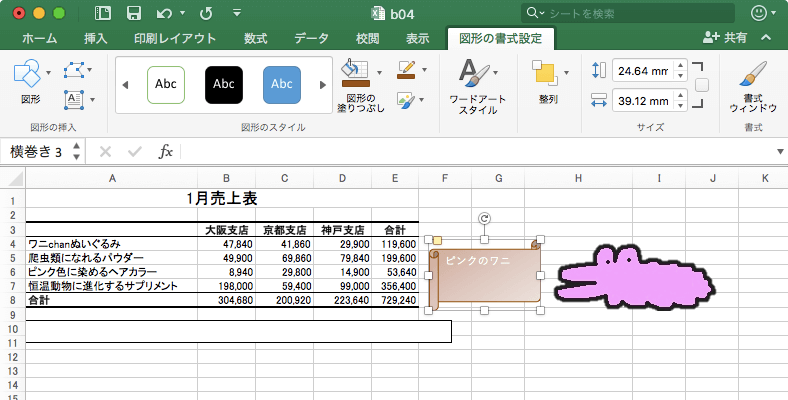Viewport: 788px width, 400px height.
Task: Show previous shape styles with left arrow
Action: pos(125,85)
